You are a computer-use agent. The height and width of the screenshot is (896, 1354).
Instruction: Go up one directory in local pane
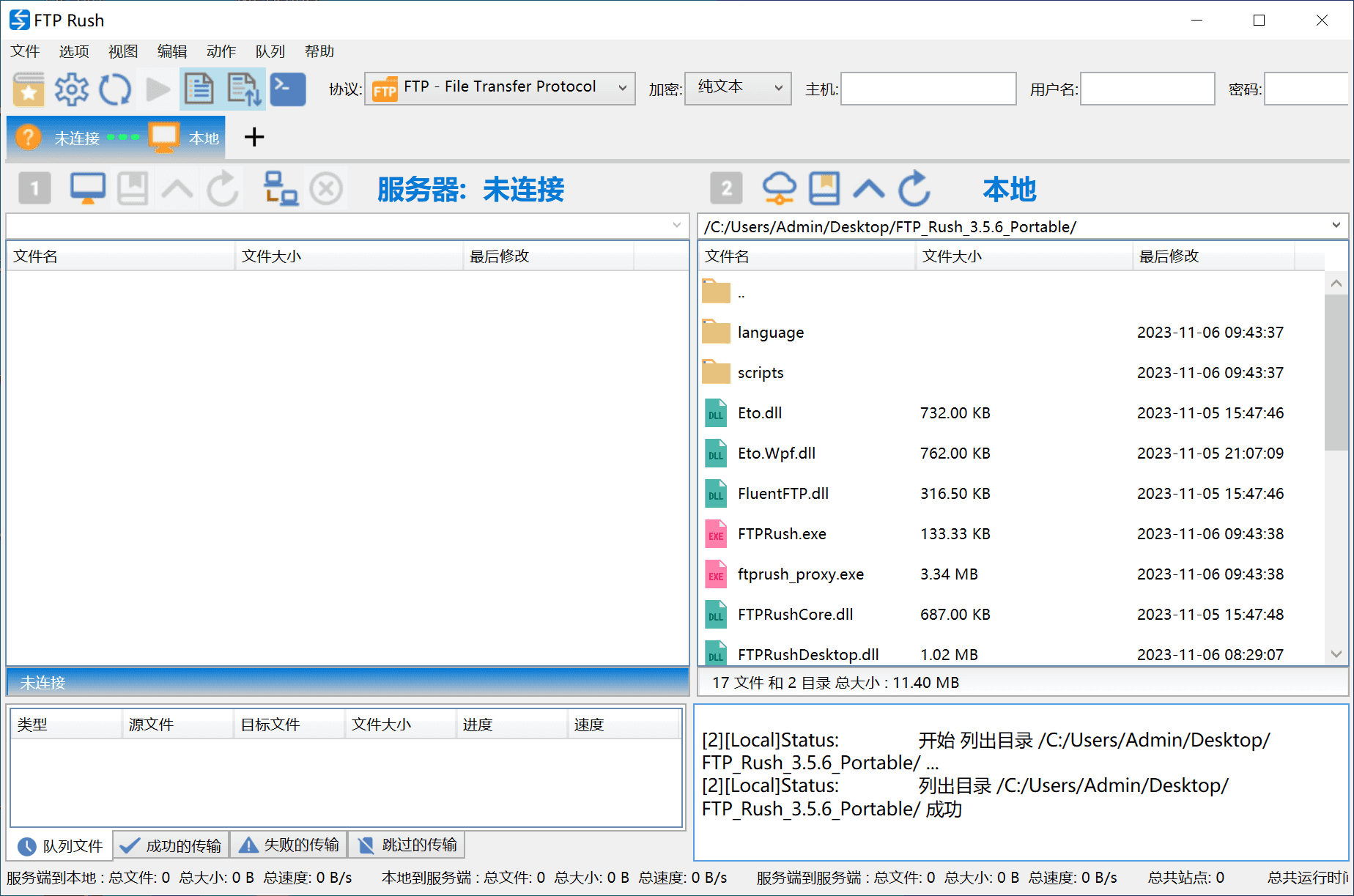click(x=869, y=189)
